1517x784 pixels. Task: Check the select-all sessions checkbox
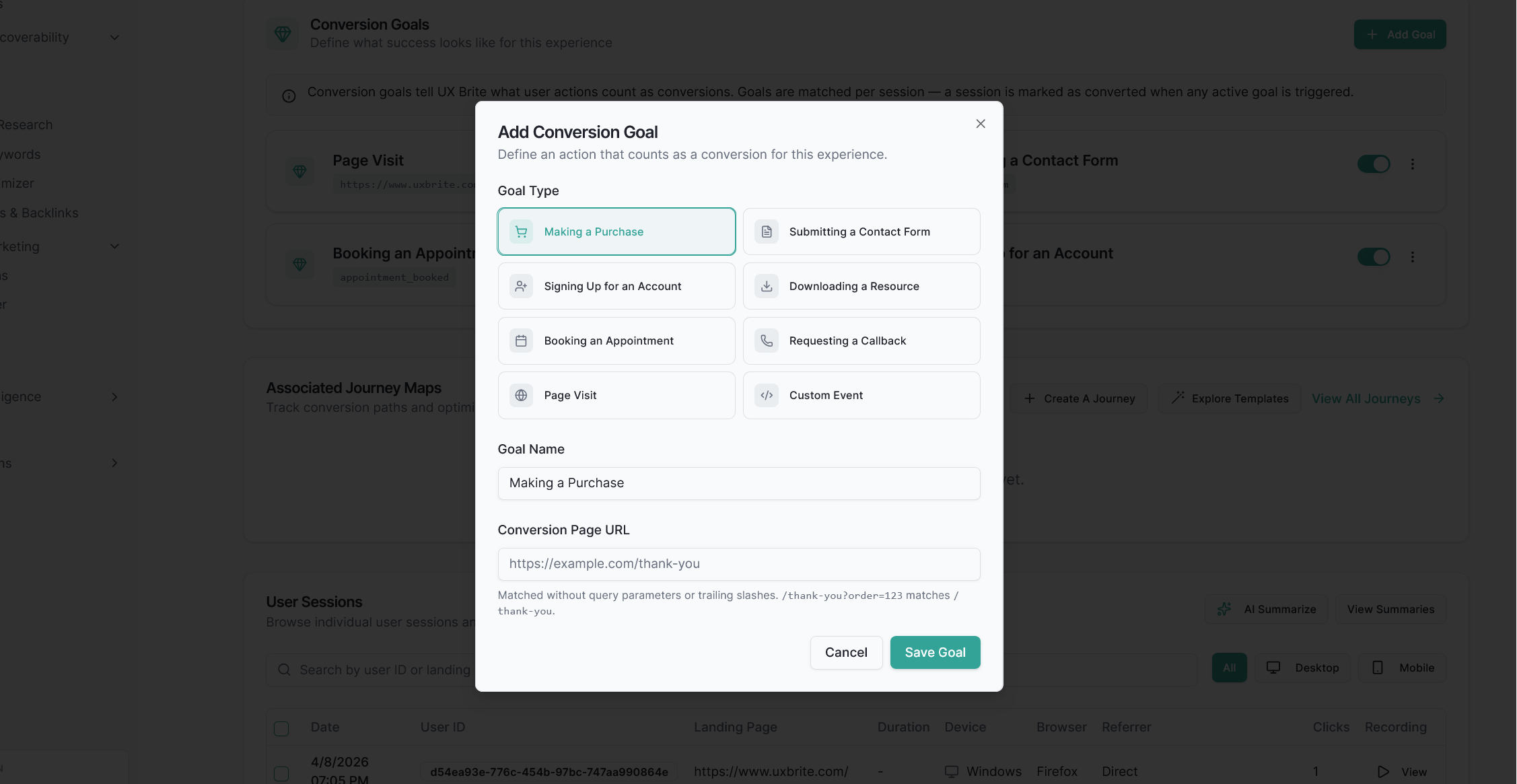[281, 728]
